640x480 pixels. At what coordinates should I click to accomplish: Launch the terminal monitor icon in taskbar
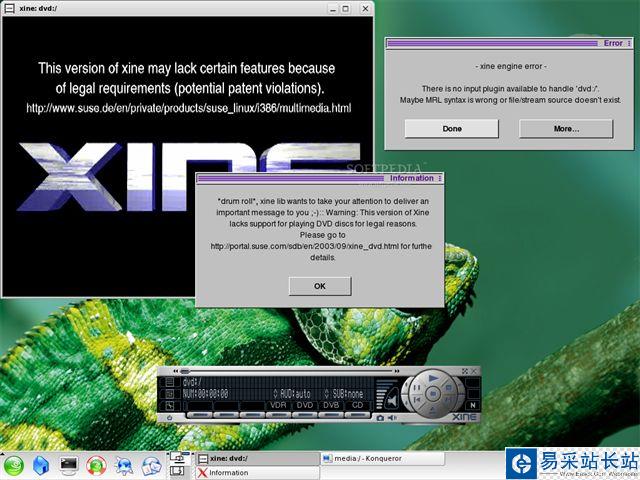(x=69, y=465)
